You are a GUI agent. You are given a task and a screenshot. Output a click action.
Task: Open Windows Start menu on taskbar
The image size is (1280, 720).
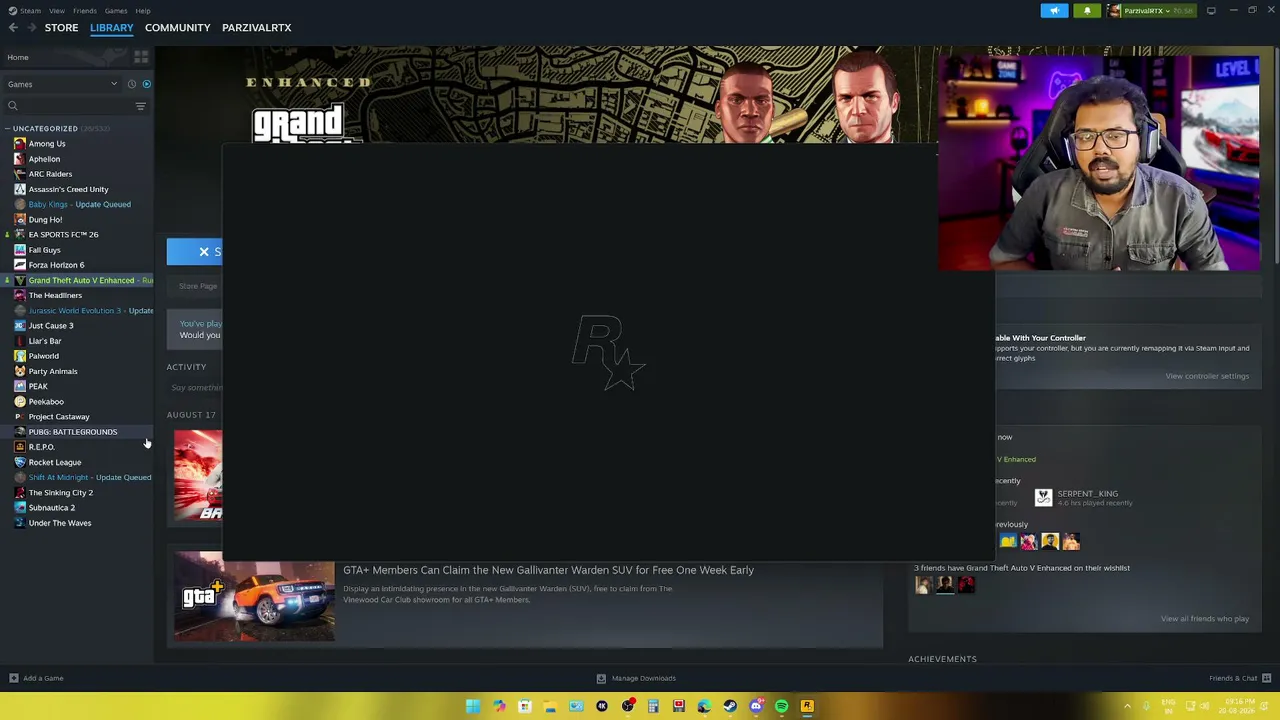473,706
